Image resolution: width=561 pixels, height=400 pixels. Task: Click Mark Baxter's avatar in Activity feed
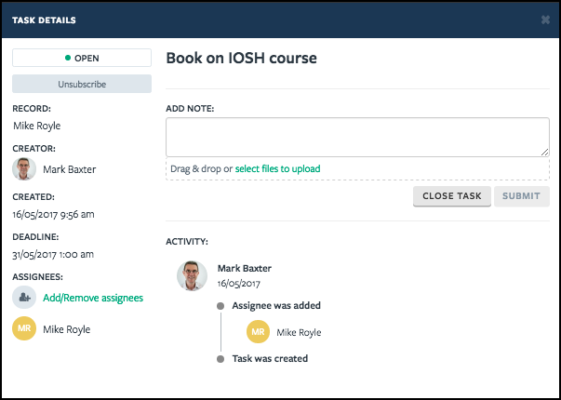192,275
